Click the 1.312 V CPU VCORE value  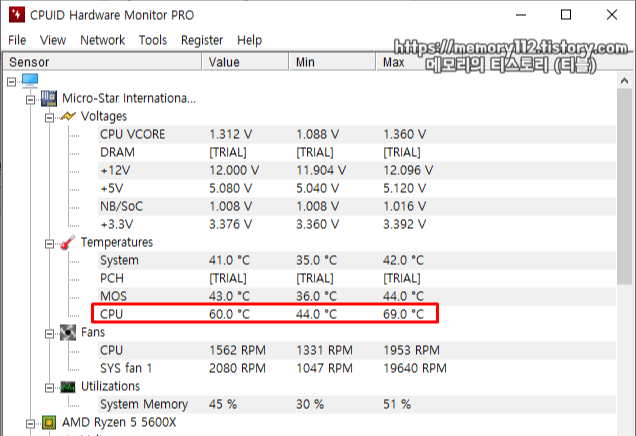230,134
